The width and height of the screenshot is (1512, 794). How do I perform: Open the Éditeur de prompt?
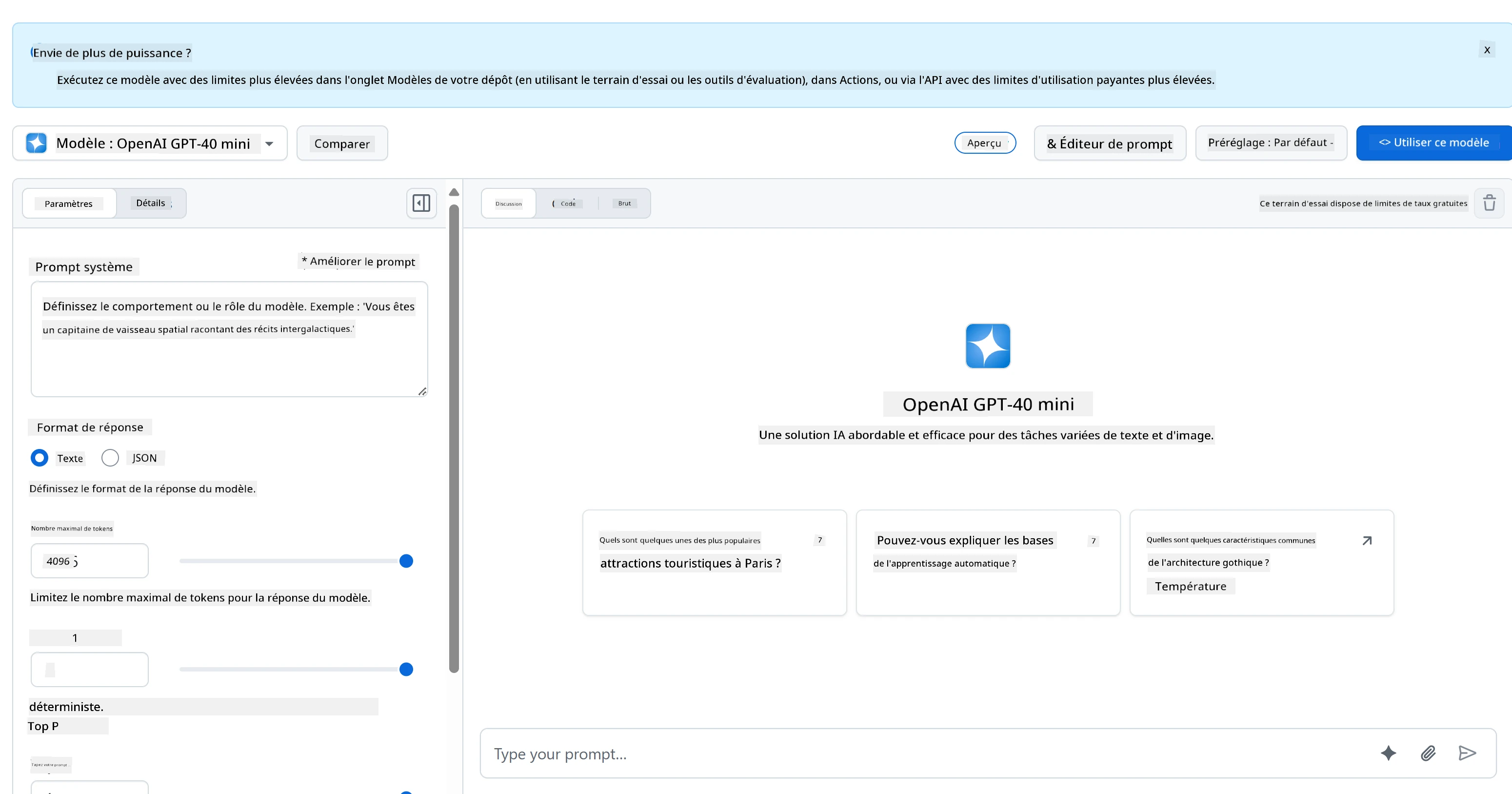(x=1109, y=143)
